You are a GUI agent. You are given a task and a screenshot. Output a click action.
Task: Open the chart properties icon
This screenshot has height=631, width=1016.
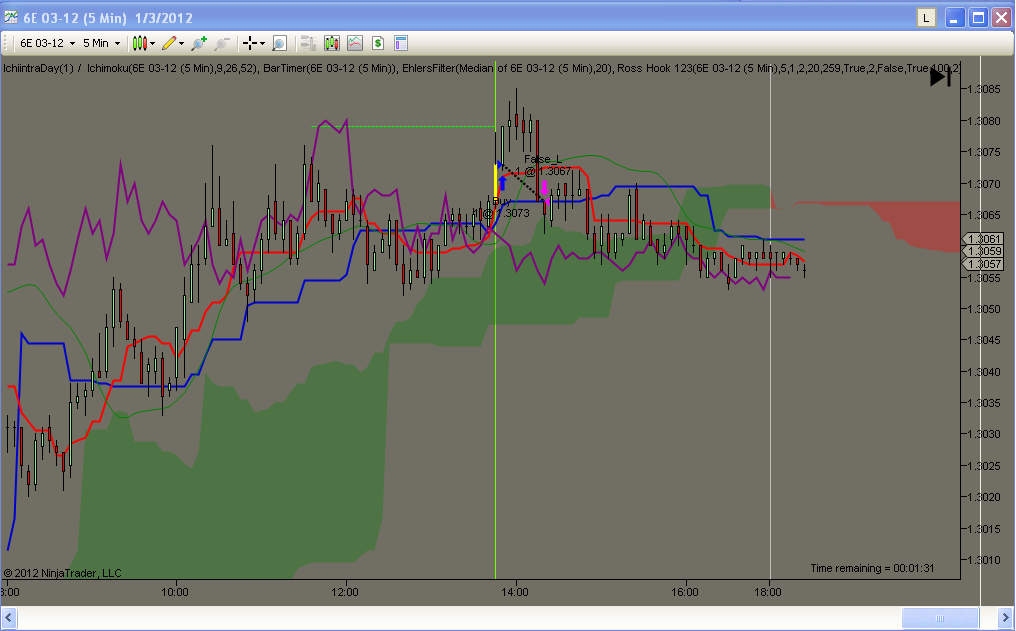click(x=401, y=43)
